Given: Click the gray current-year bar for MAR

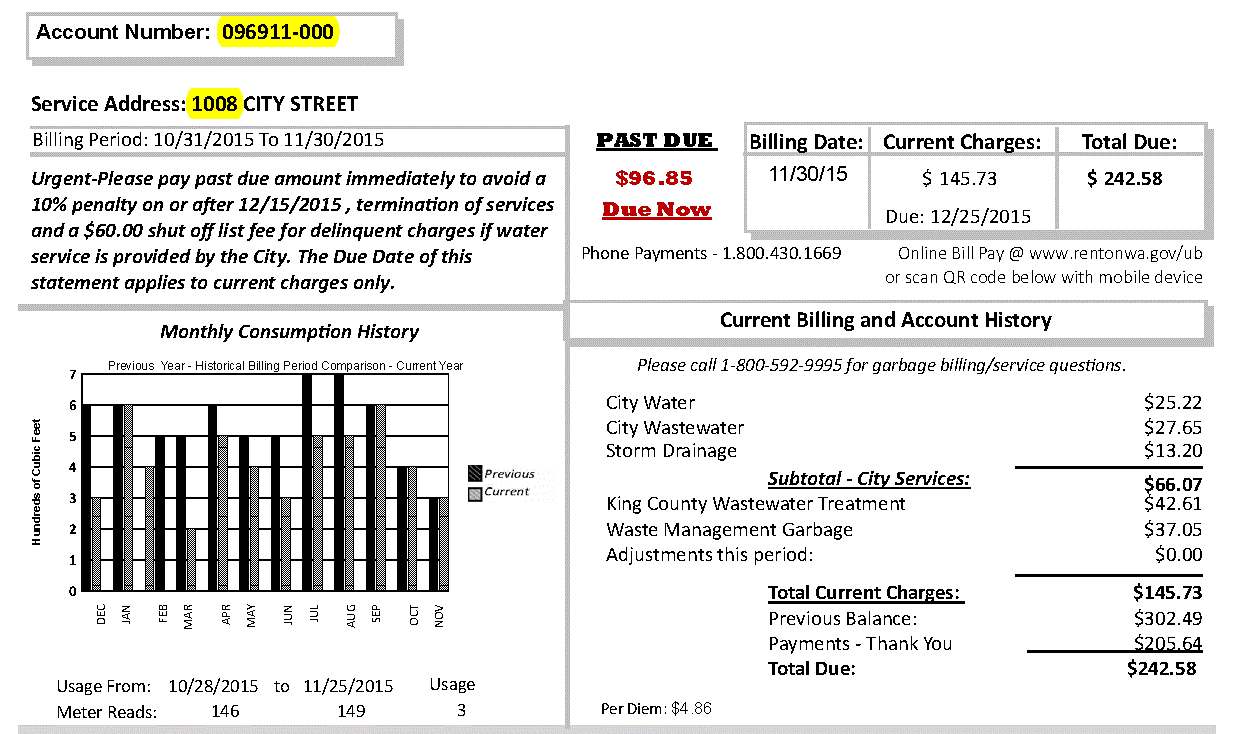Looking at the screenshot, I should coord(191,559).
